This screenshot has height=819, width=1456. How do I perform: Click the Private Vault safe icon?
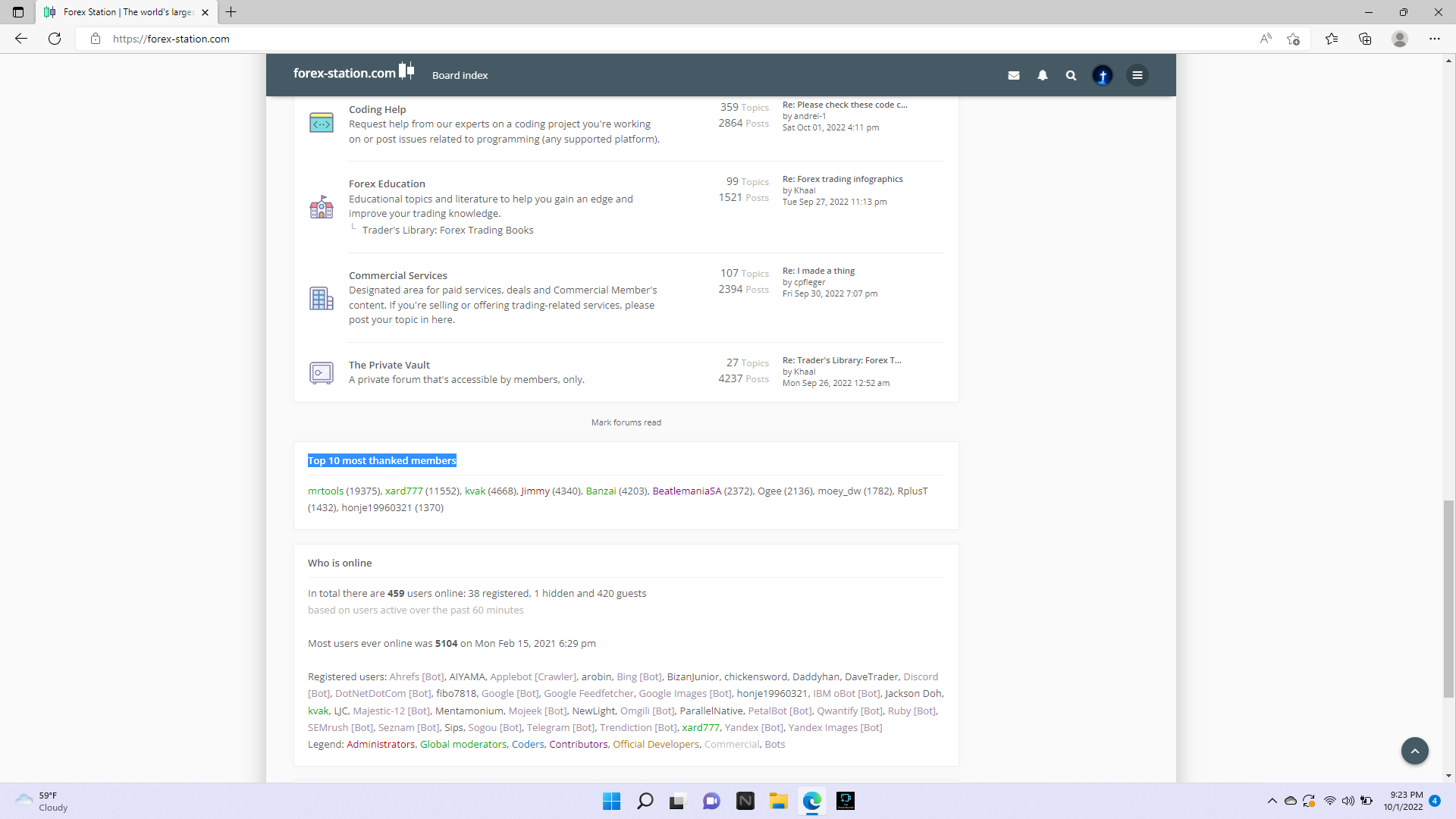point(322,372)
